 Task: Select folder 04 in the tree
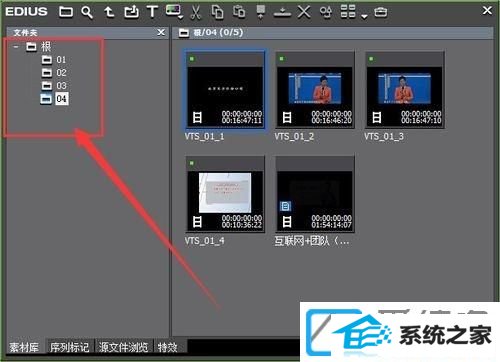tap(62, 99)
